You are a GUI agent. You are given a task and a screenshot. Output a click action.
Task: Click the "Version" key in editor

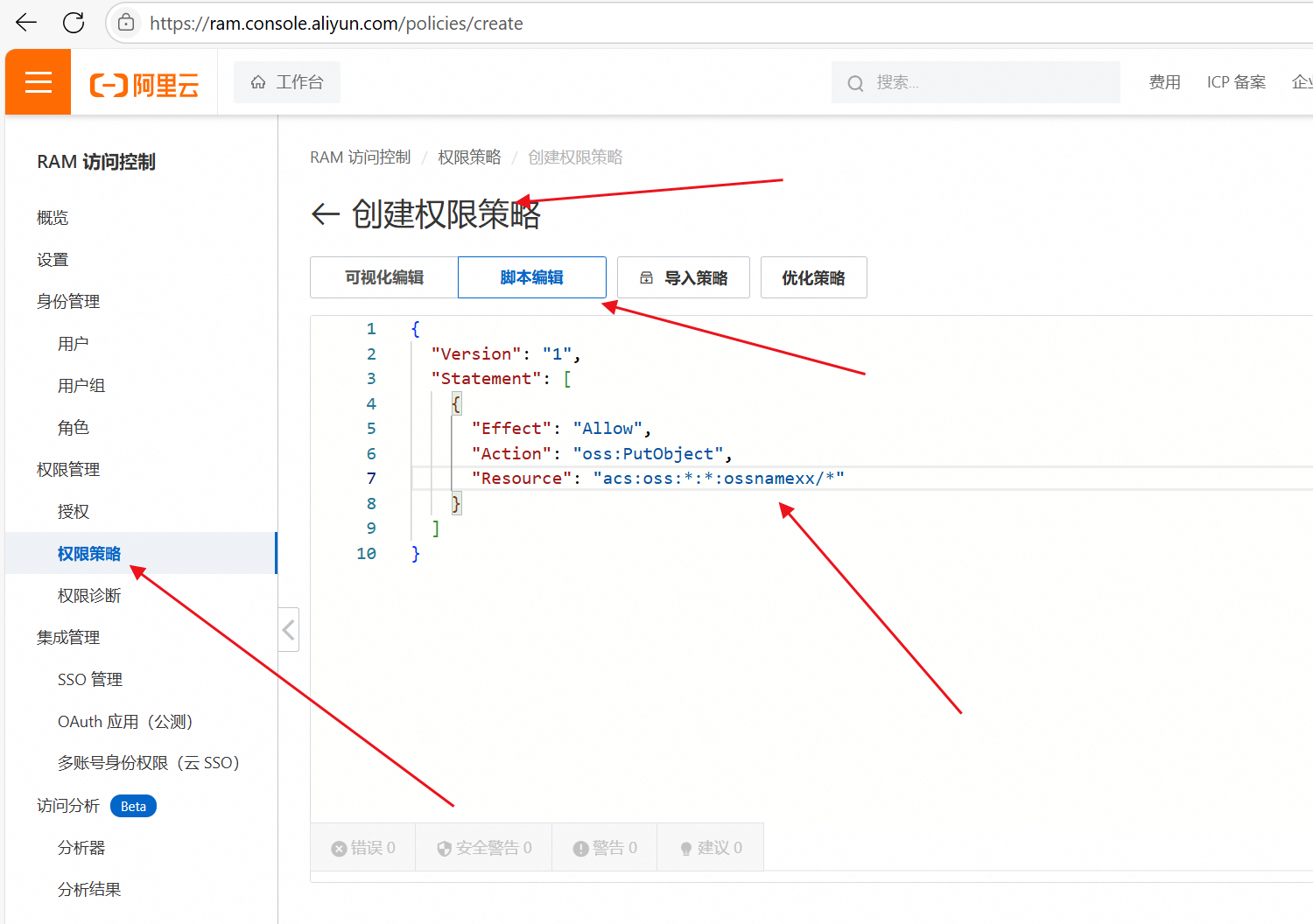pos(476,353)
